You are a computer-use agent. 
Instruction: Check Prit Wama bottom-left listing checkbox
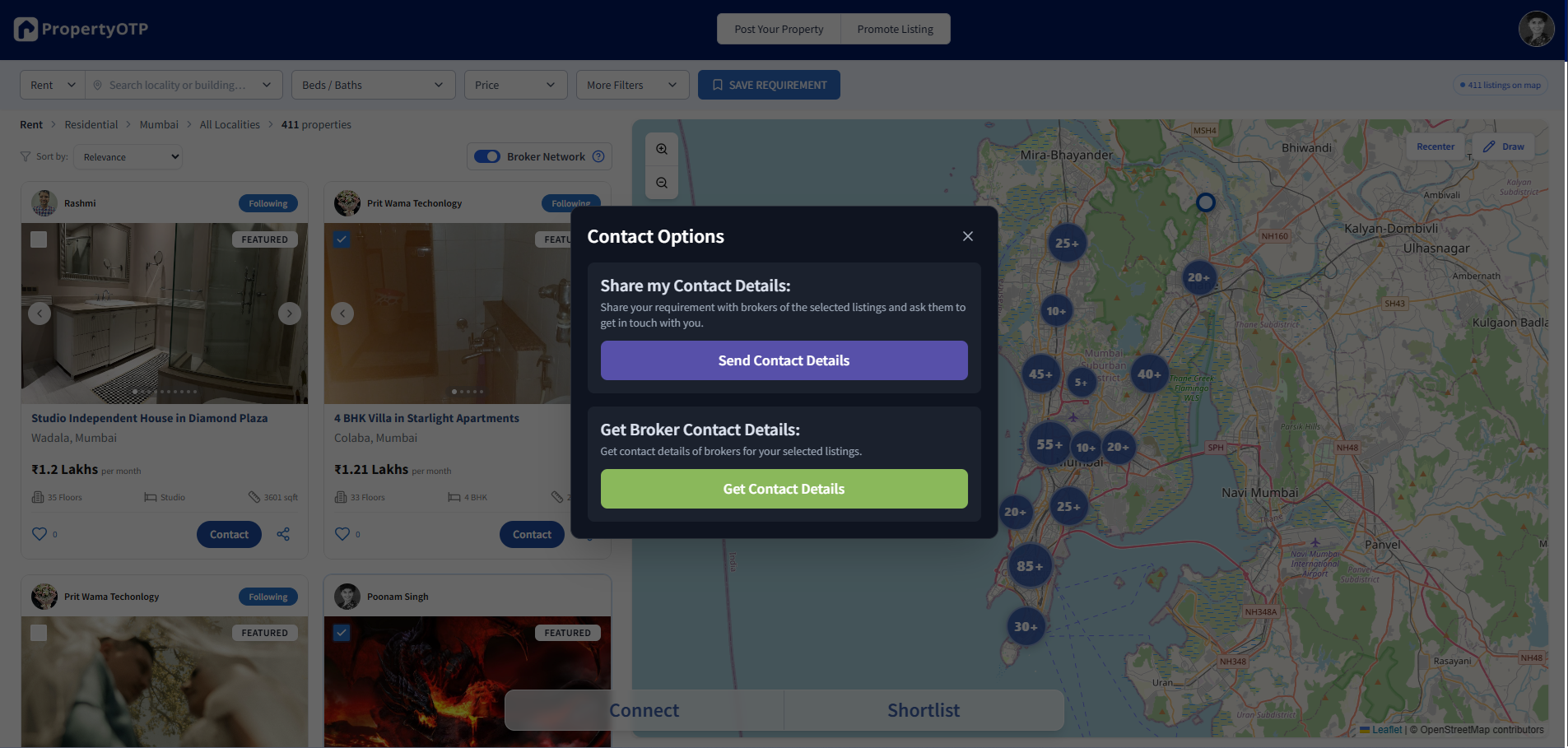[x=39, y=633]
